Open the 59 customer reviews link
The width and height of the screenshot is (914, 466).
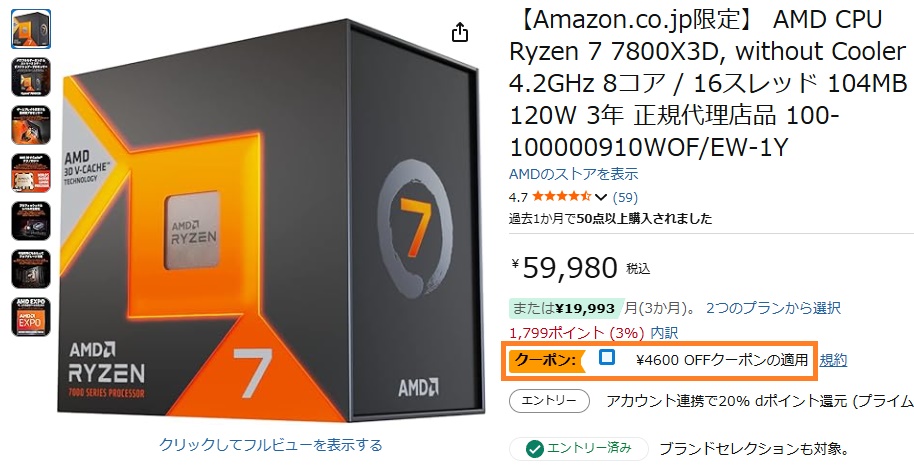[625, 197]
